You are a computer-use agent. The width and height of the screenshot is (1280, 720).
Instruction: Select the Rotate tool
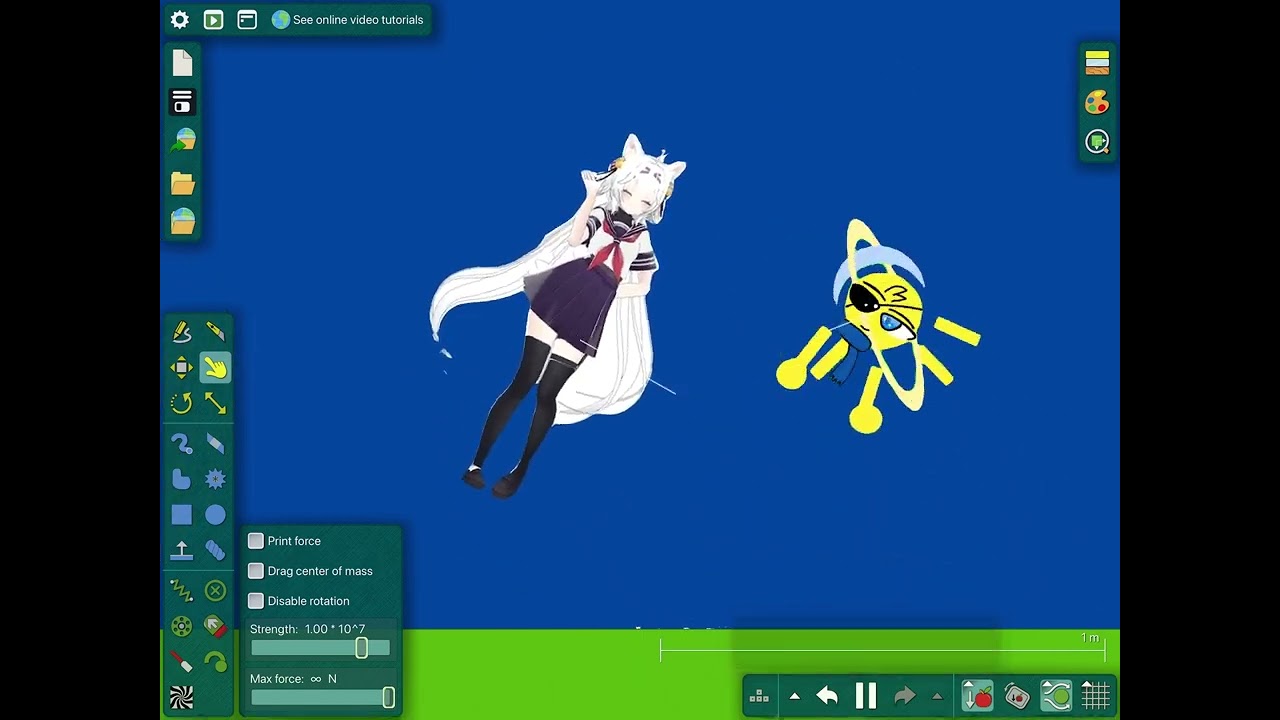click(181, 403)
